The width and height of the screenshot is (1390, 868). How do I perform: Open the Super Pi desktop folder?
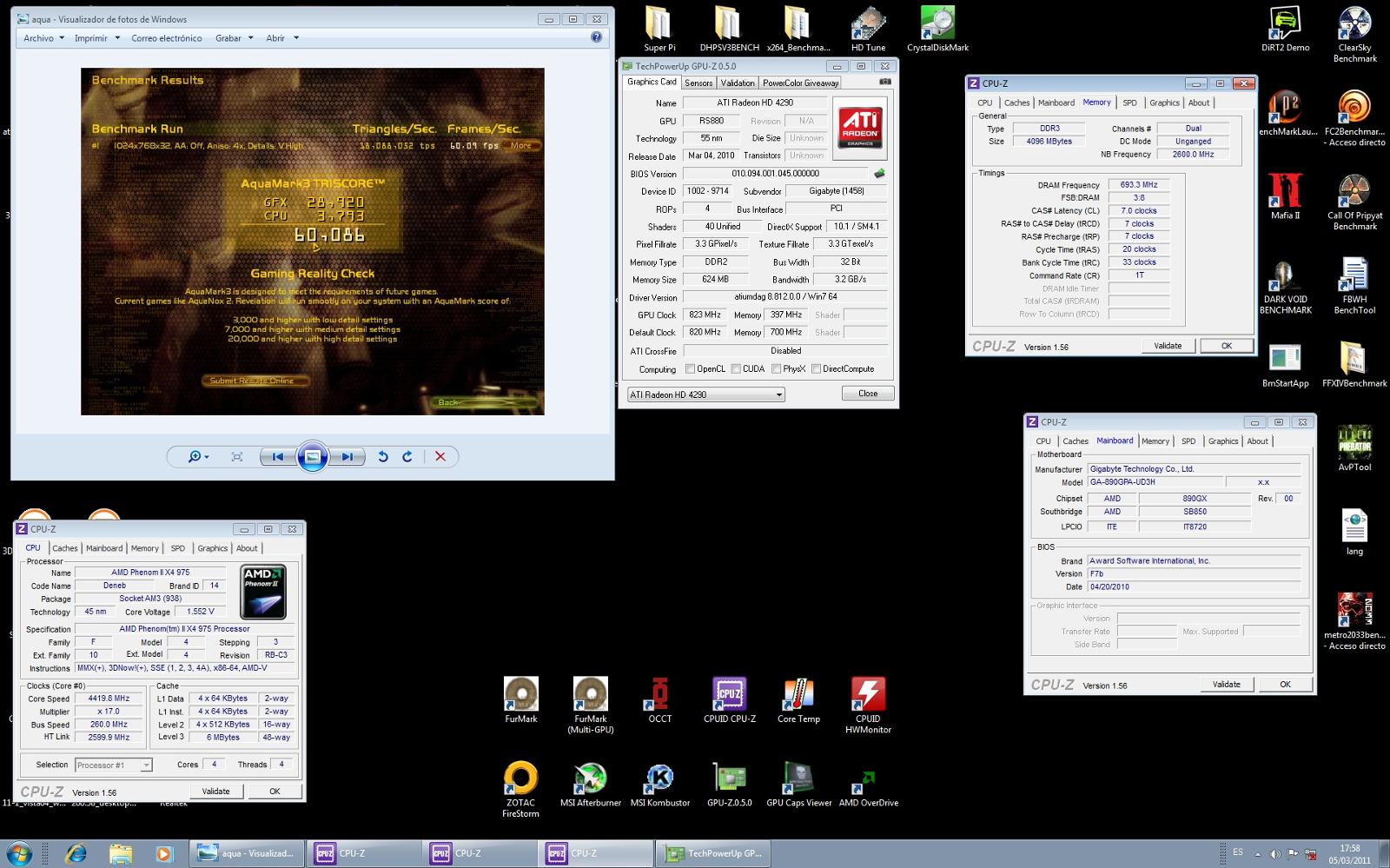(x=659, y=24)
